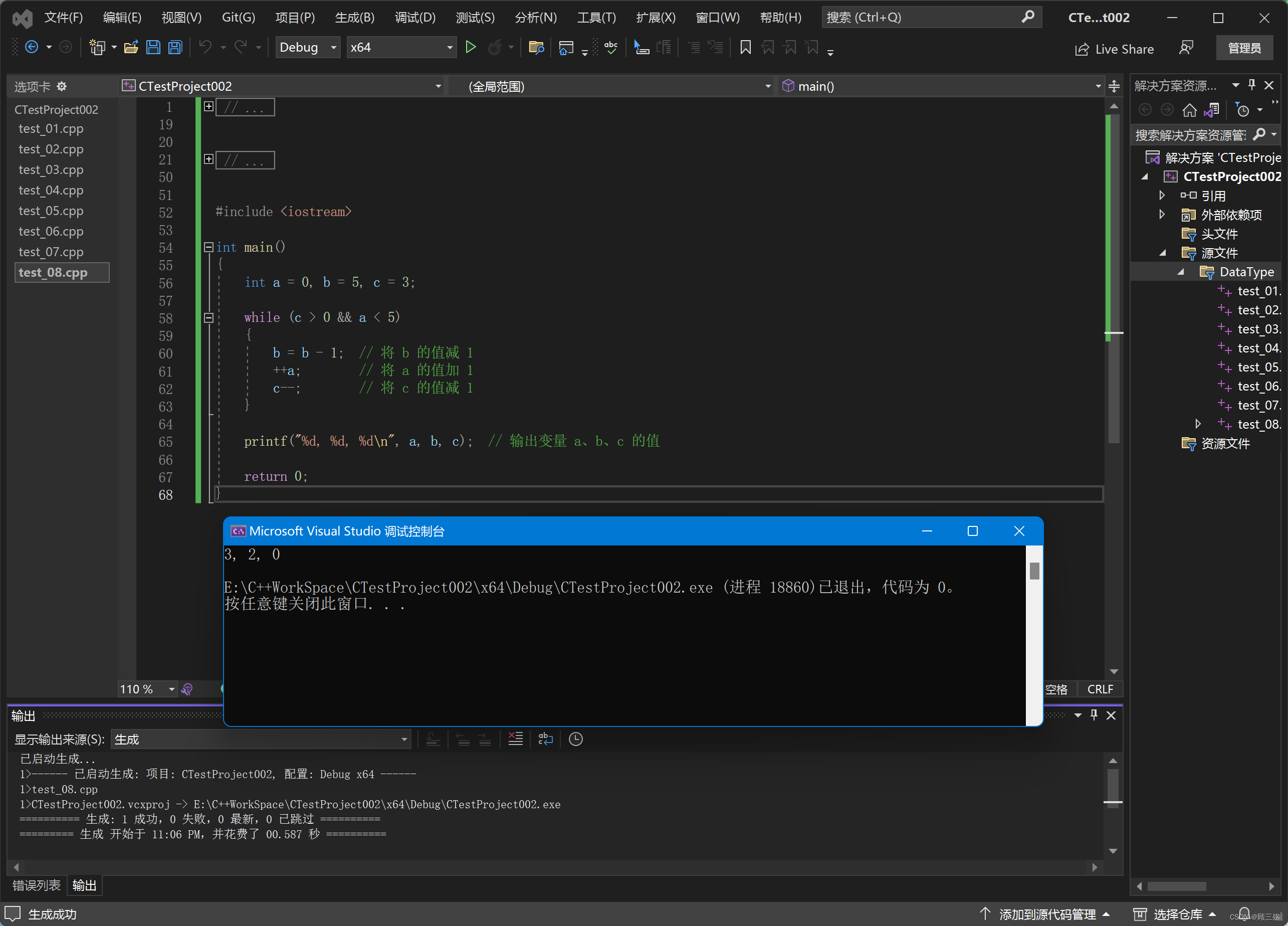Expand the 引用 references tree node
Viewport: 1288px width, 926px height.
pyautogui.click(x=1161, y=196)
